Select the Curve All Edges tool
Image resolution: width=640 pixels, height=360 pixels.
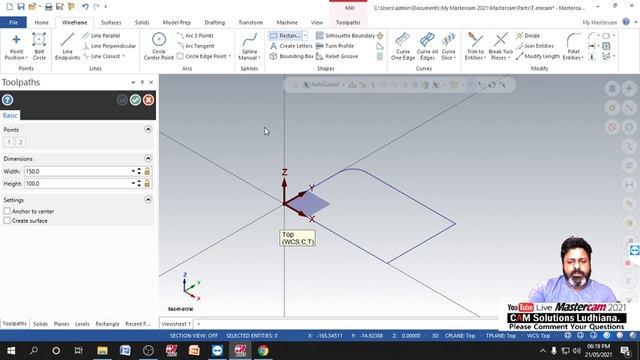coord(427,47)
